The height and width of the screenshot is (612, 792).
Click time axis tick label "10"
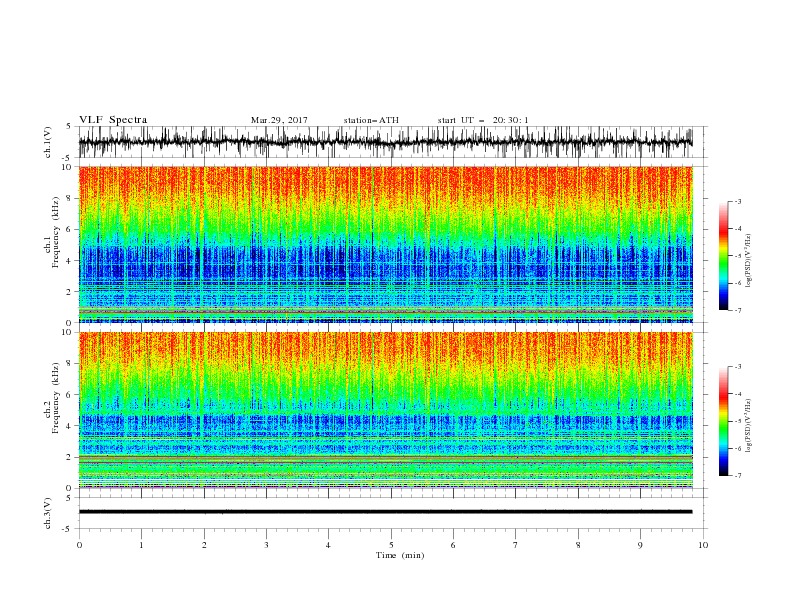coord(703,545)
